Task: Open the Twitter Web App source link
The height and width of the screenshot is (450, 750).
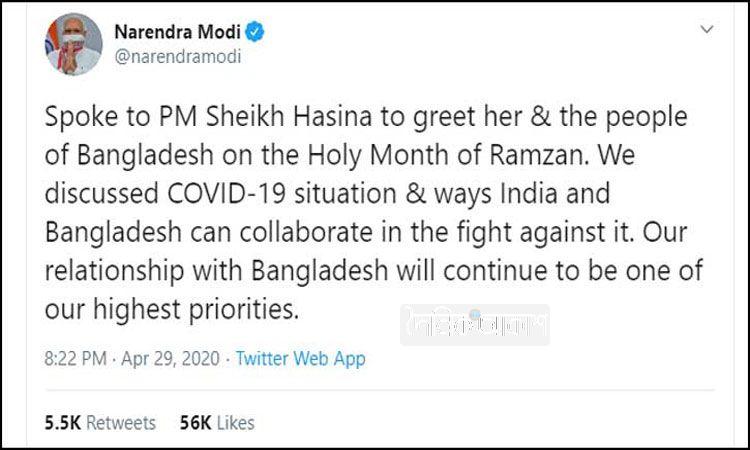Action: pyautogui.click(x=300, y=359)
